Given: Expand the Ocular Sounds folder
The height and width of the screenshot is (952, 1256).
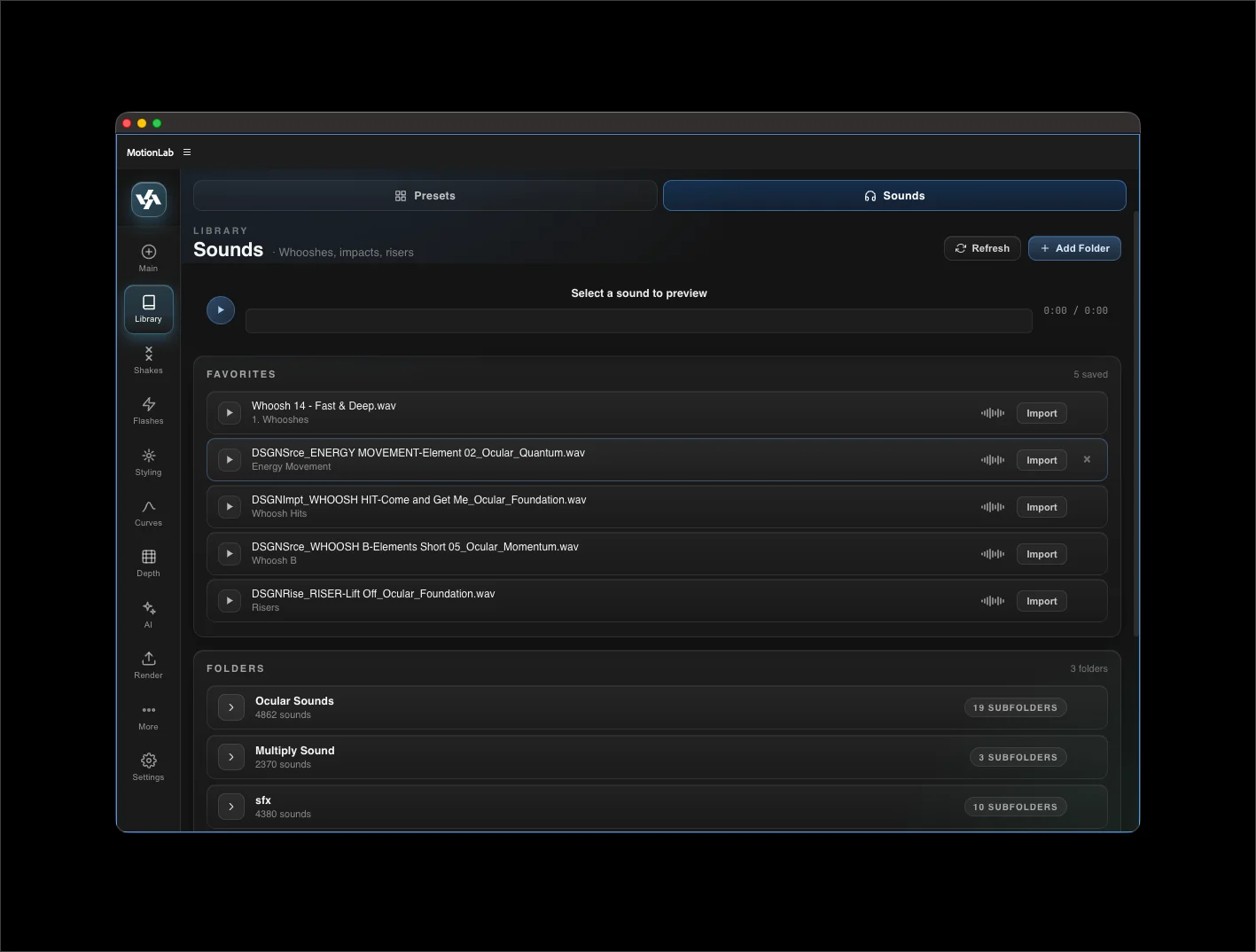Looking at the screenshot, I should pyautogui.click(x=231, y=707).
